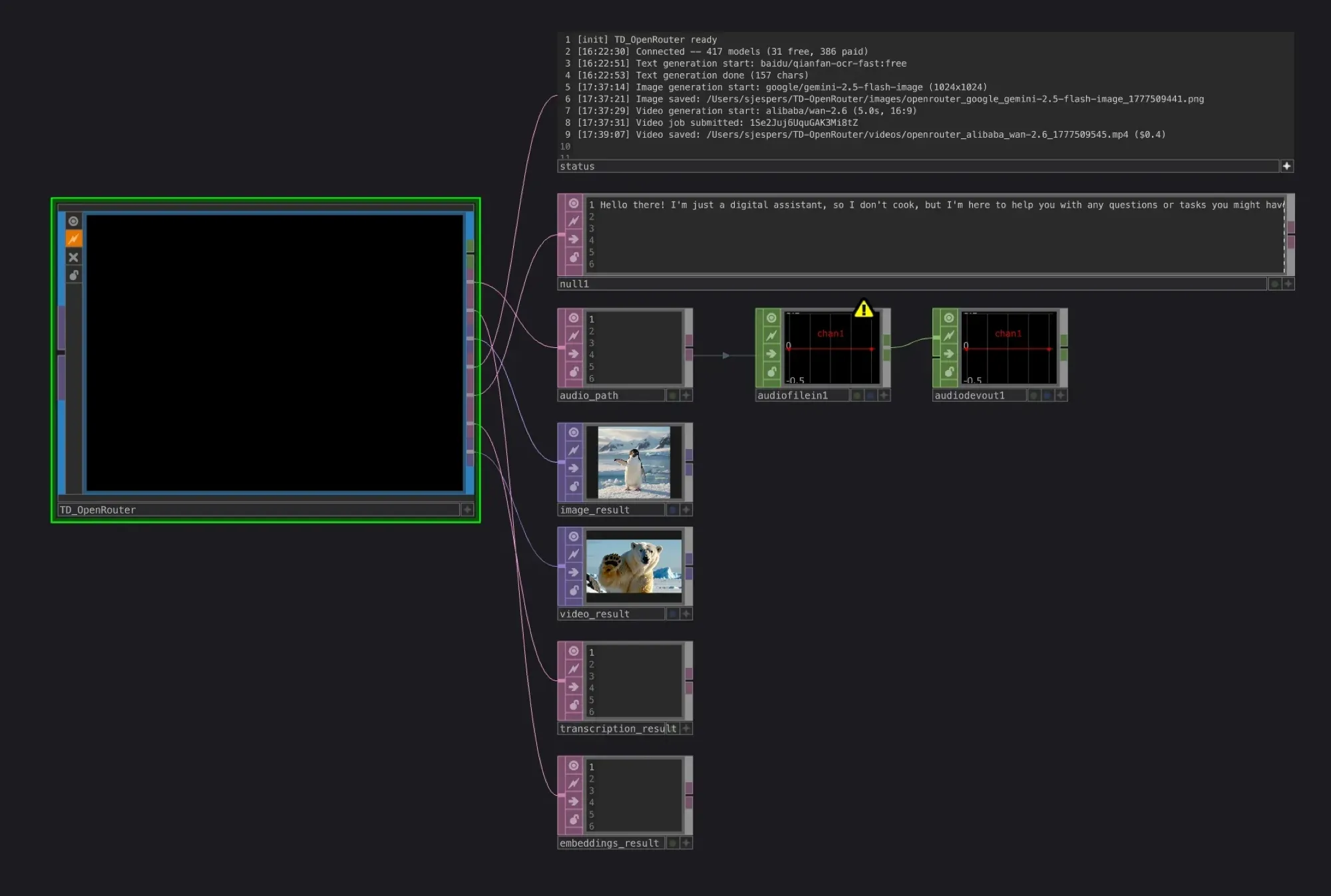Activate the viewer plus button on TD_OpenRouter
The image size is (1331, 896).
click(x=467, y=510)
